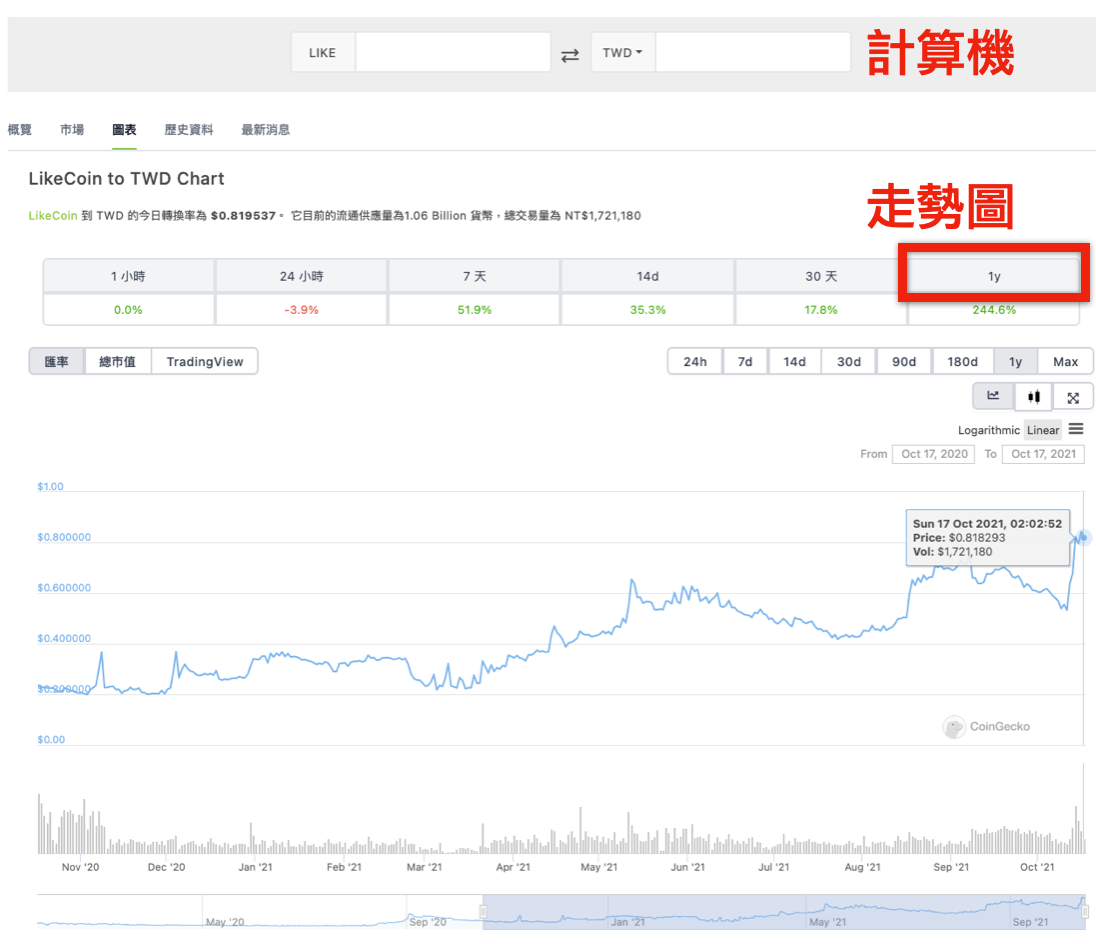Click the From date field Oct 17, 2020
Screen dimensions: 1096x944
point(934,454)
